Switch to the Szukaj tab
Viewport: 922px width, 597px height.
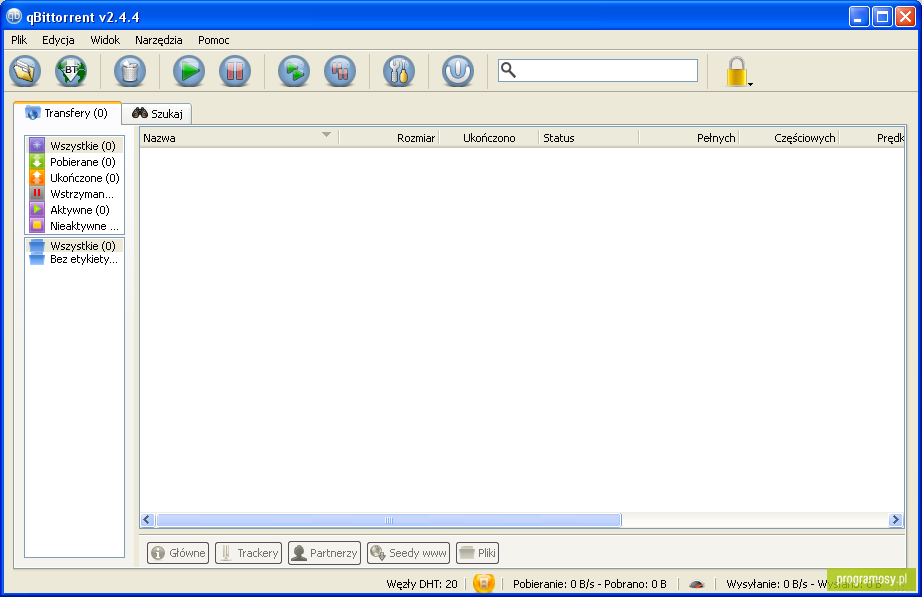pyautogui.click(x=157, y=114)
